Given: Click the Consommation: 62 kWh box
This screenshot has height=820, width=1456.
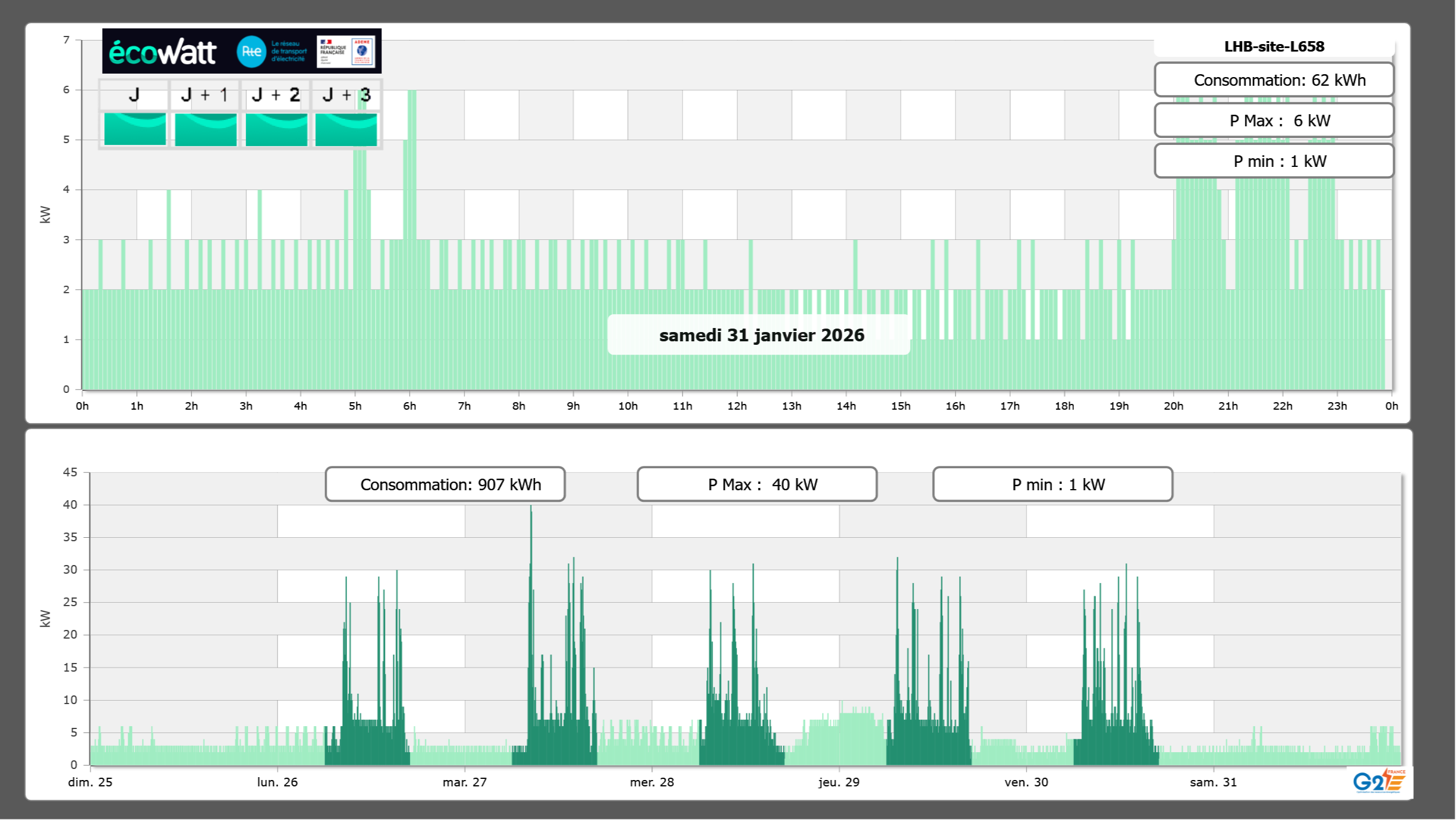Looking at the screenshot, I should pos(1274,80).
